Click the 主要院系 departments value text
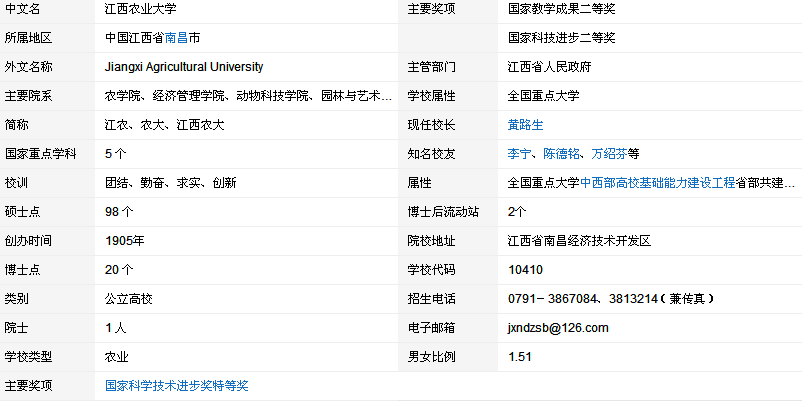Screen dimensions: 812x407 pyautogui.click(x=248, y=96)
